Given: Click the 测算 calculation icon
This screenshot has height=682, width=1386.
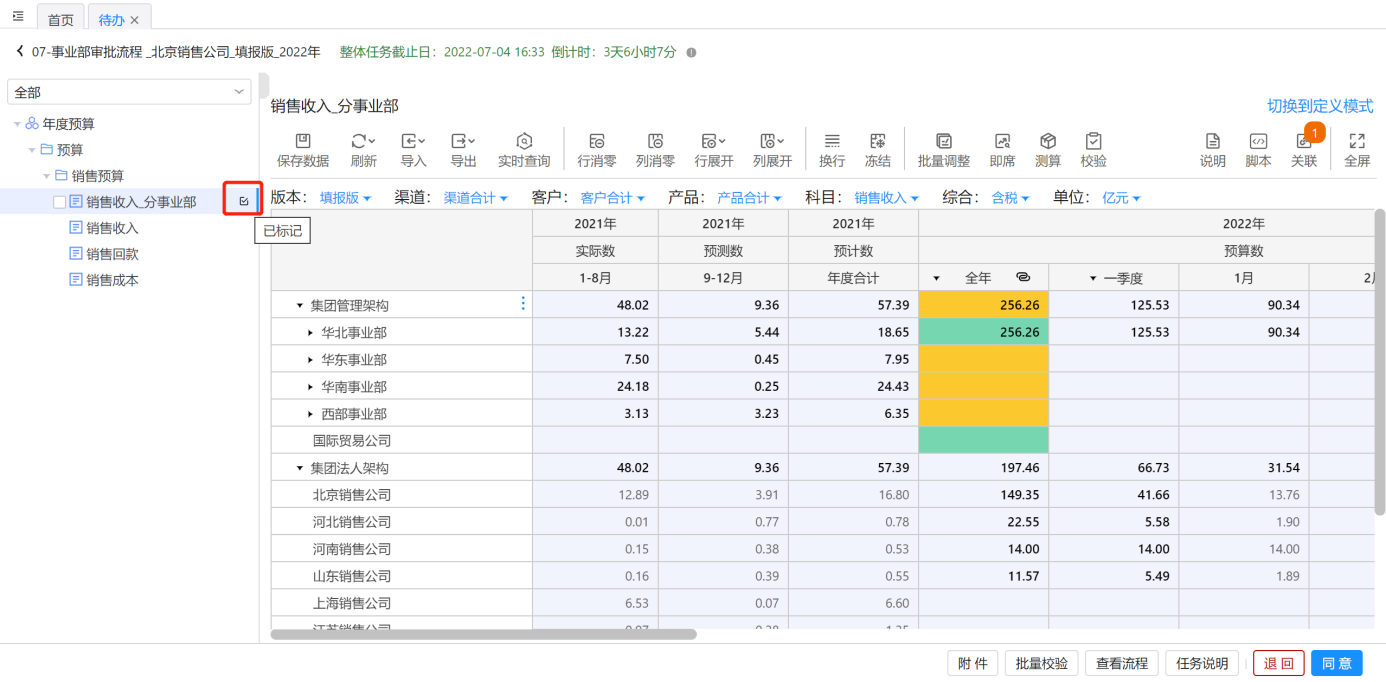Looking at the screenshot, I should tap(1048, 142).
